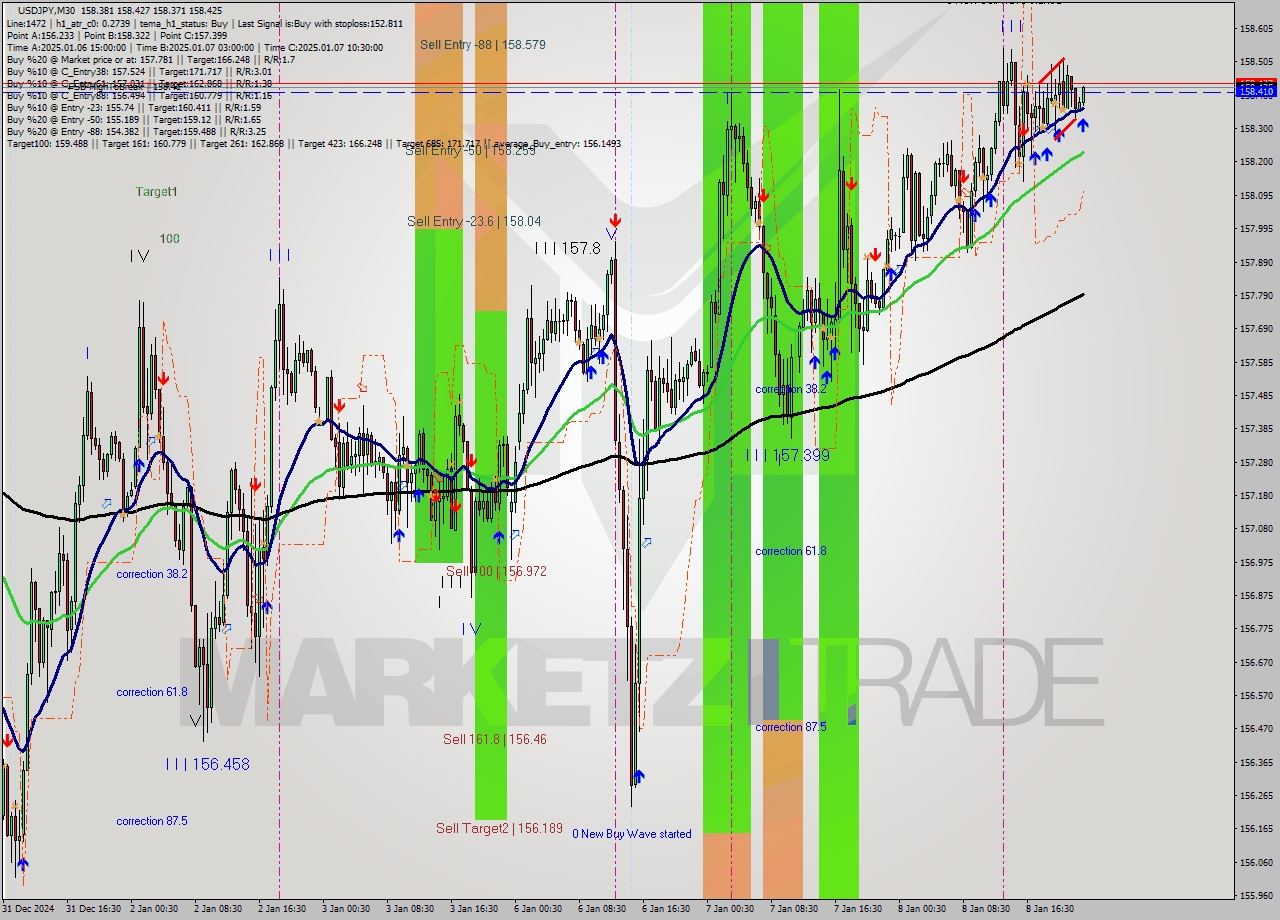Image resolution: width=1280 pixels, height=920 pixels.
Task: Select price axis value 157.180
Action: tap(1257, 496)
